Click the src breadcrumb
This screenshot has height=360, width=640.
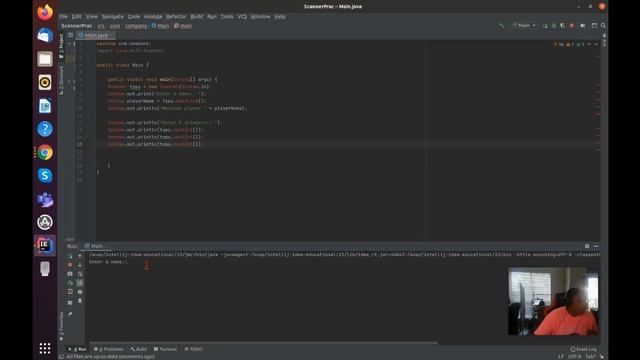(x=101, y=26)
